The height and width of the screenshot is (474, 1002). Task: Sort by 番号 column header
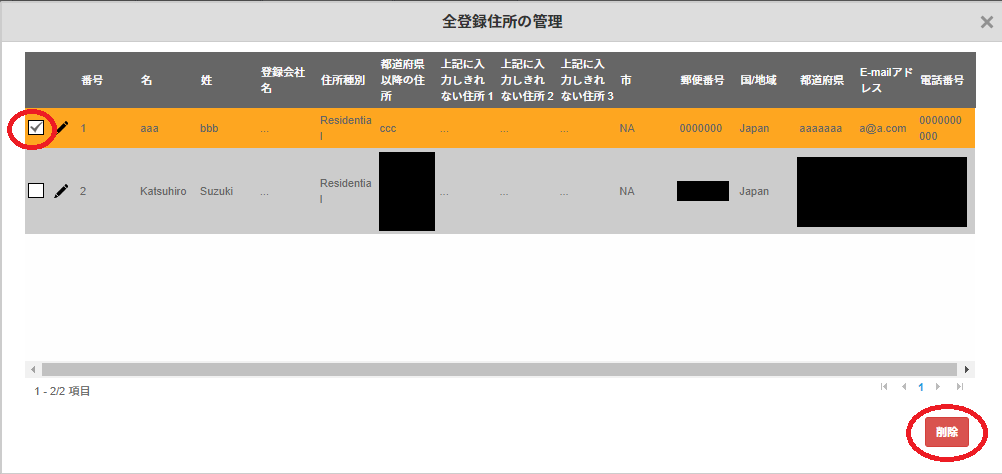[x=92, y=80]
